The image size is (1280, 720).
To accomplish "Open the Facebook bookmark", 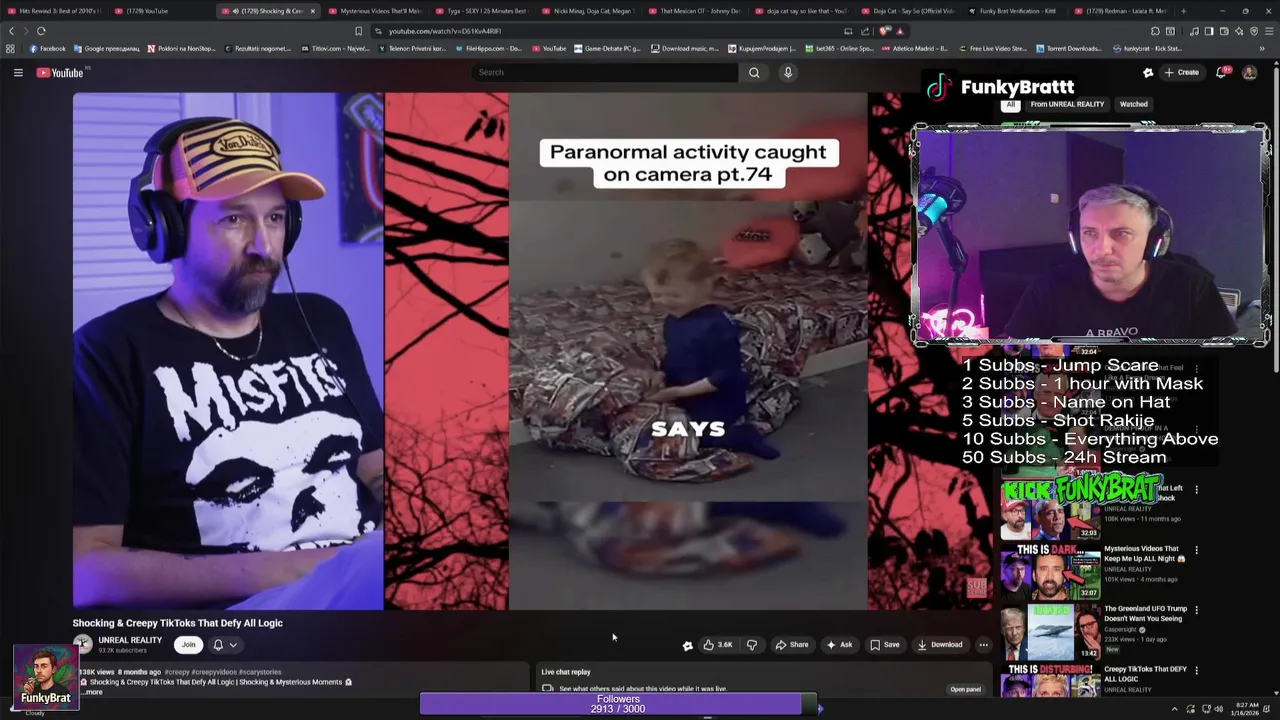I will 47,48.
